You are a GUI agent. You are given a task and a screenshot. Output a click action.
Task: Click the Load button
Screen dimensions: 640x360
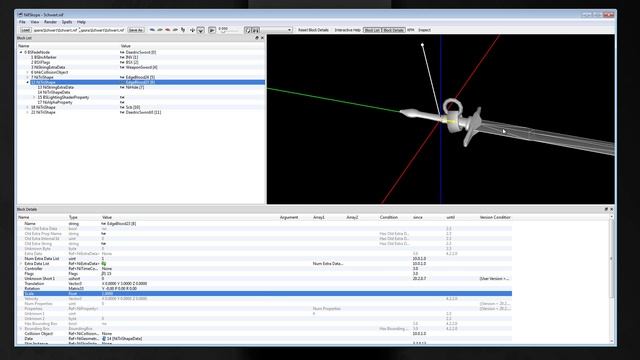(25, 30)
